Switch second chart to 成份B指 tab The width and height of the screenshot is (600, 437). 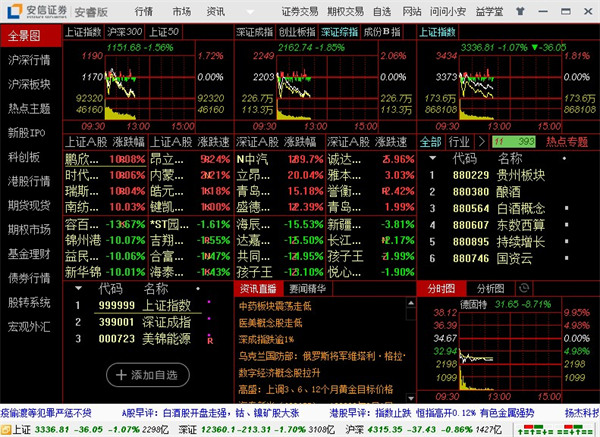(382, 32)
